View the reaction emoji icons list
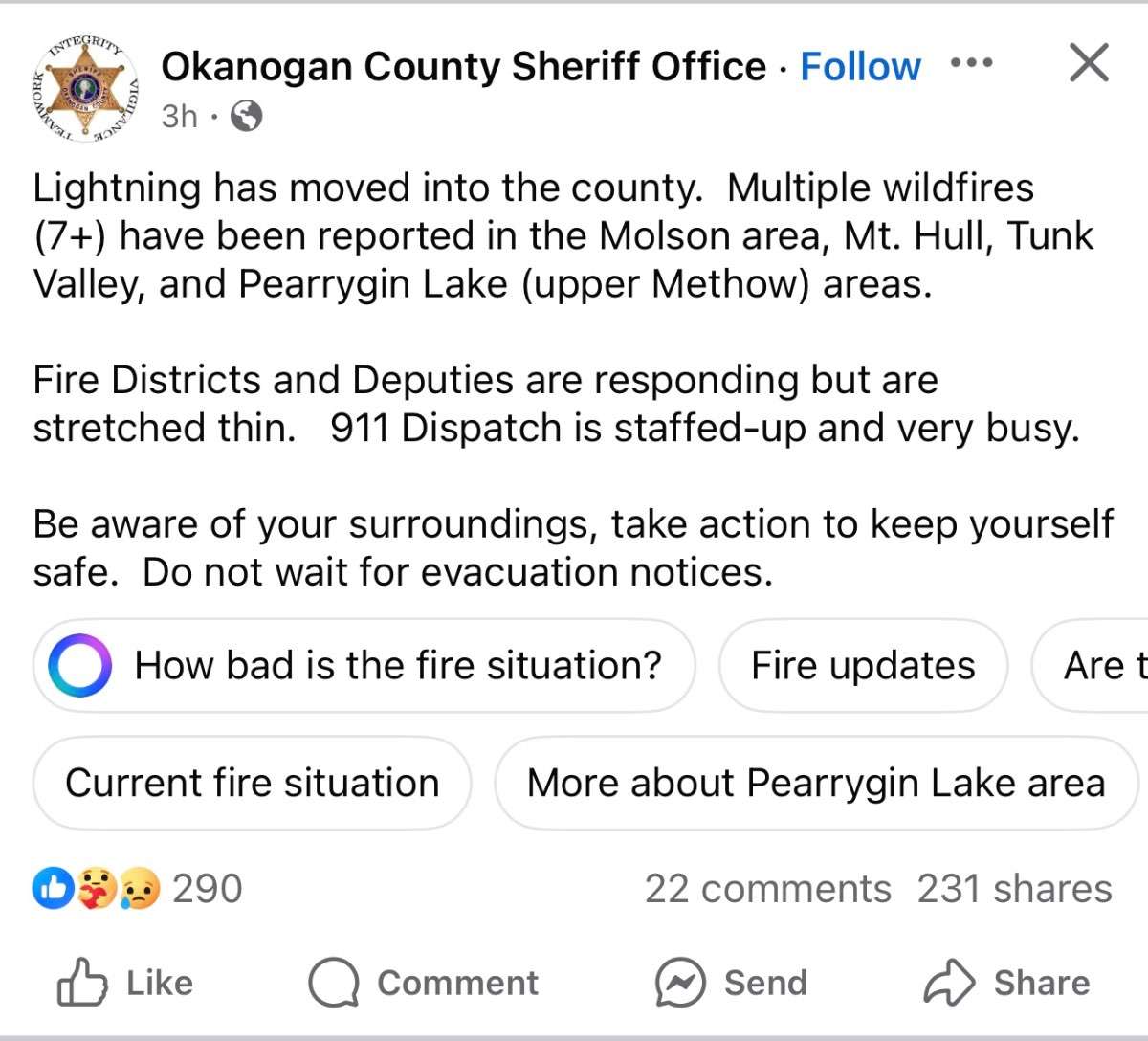This screenshot has height=1041, width=1148. pos(97,889)
